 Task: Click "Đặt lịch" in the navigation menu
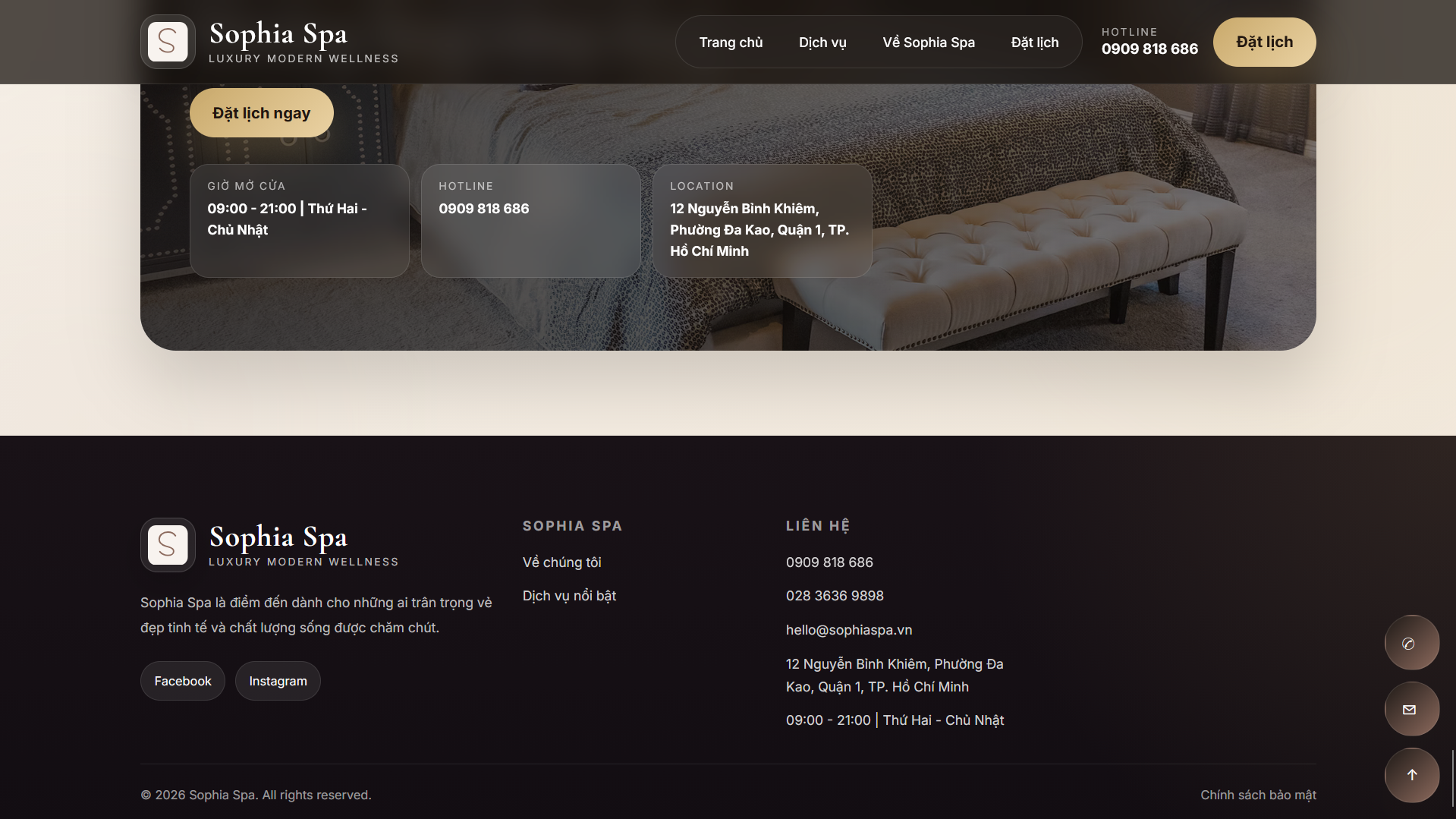click(x=1034, y=42)
